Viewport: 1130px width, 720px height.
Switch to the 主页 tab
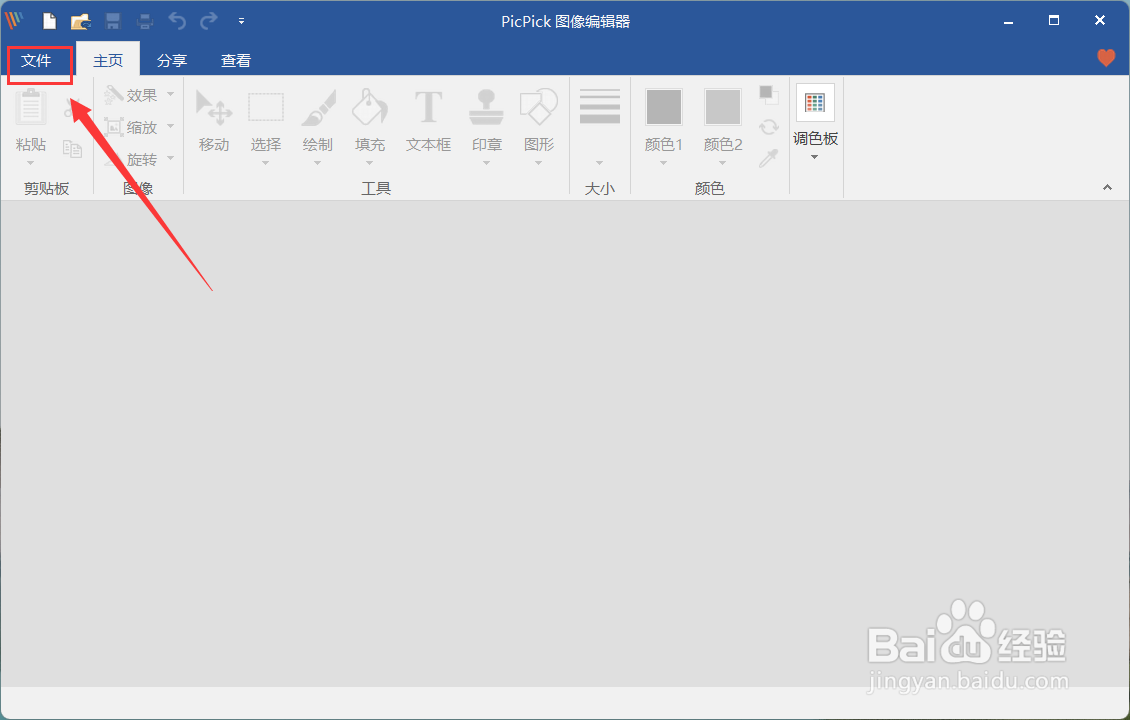(x=108, y=61)
